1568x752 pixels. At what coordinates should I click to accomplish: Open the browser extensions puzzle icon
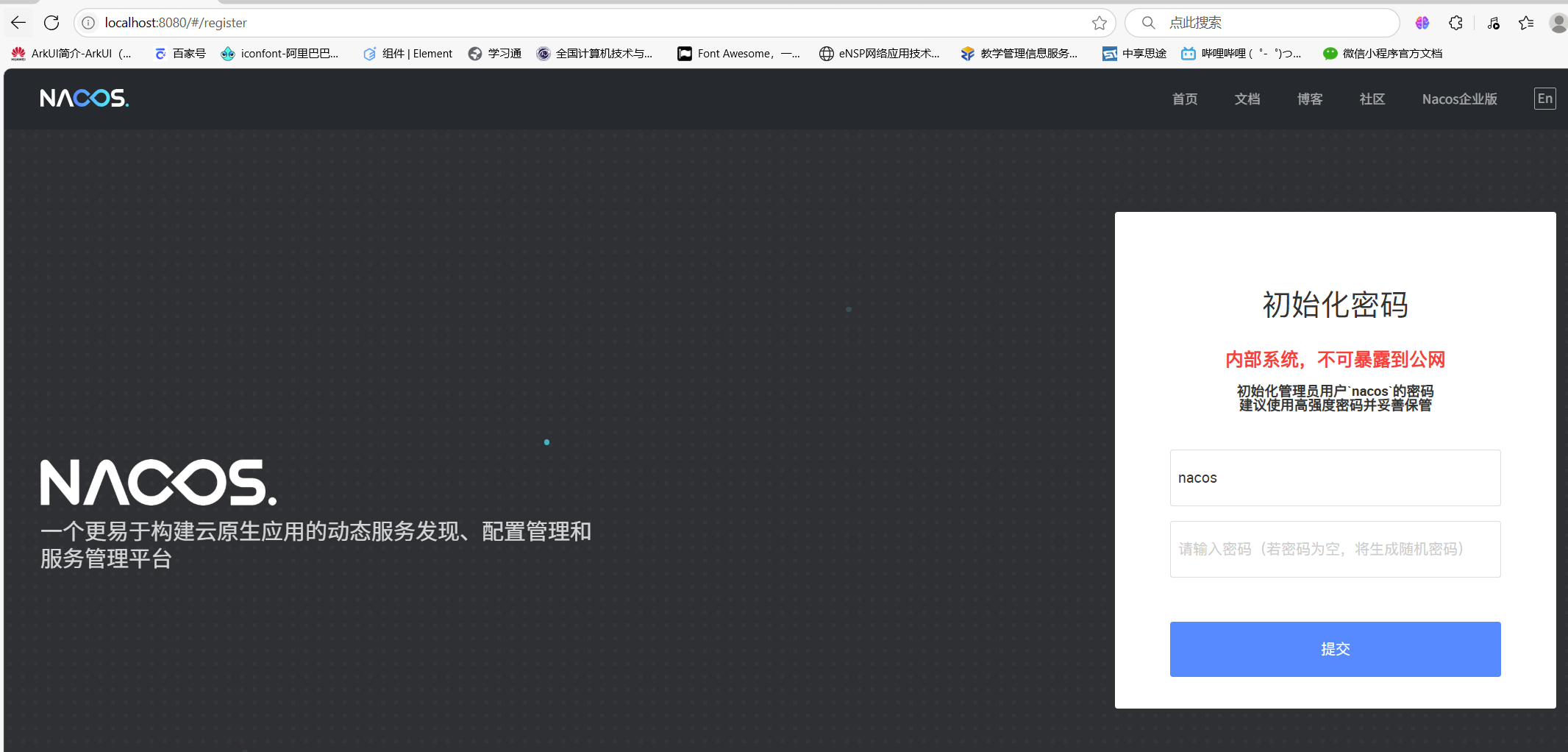[x=1455, y=23]
